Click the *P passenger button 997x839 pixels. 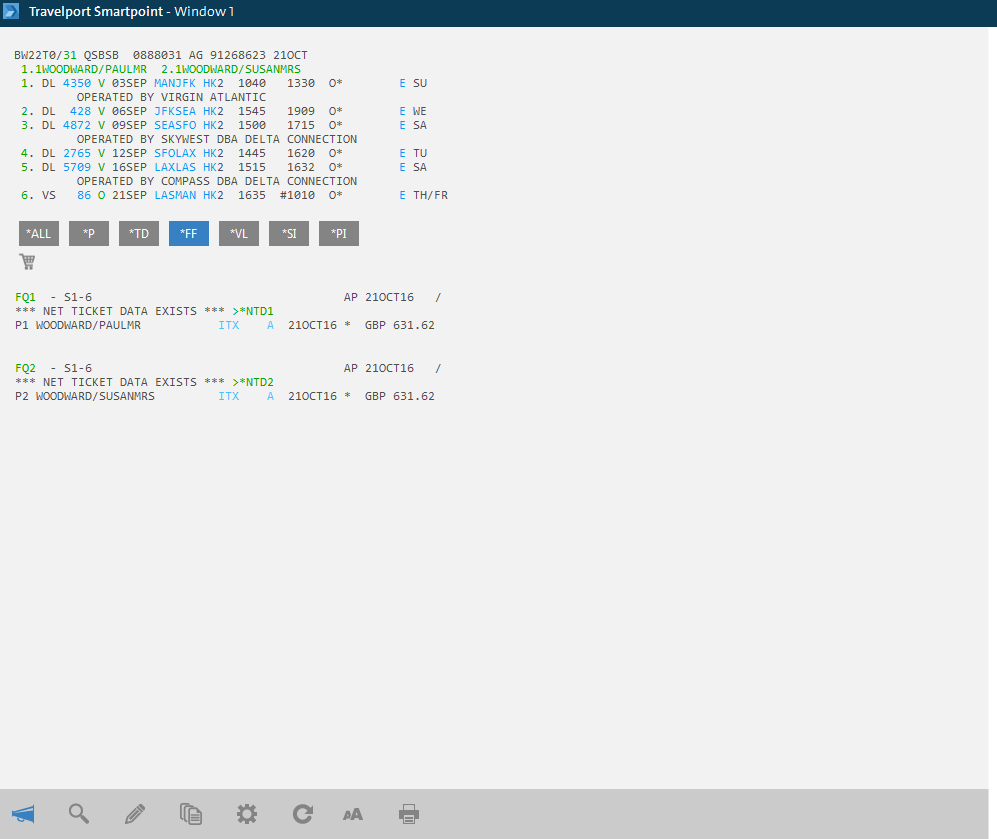[x=89, y=233]
